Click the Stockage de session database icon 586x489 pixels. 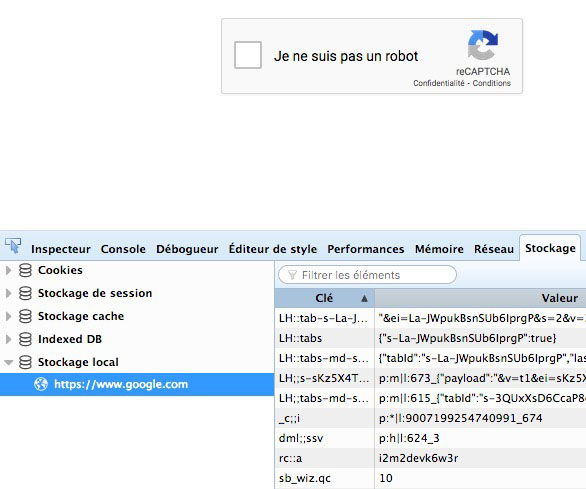click(x=25, y=293)
